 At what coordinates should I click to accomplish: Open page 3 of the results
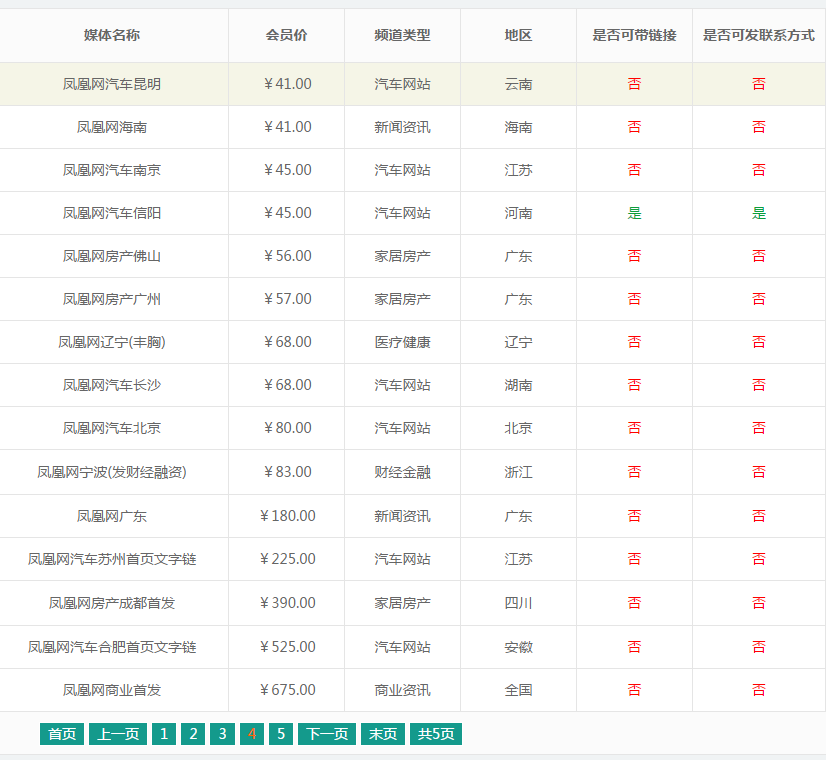(x=222, y=733)
